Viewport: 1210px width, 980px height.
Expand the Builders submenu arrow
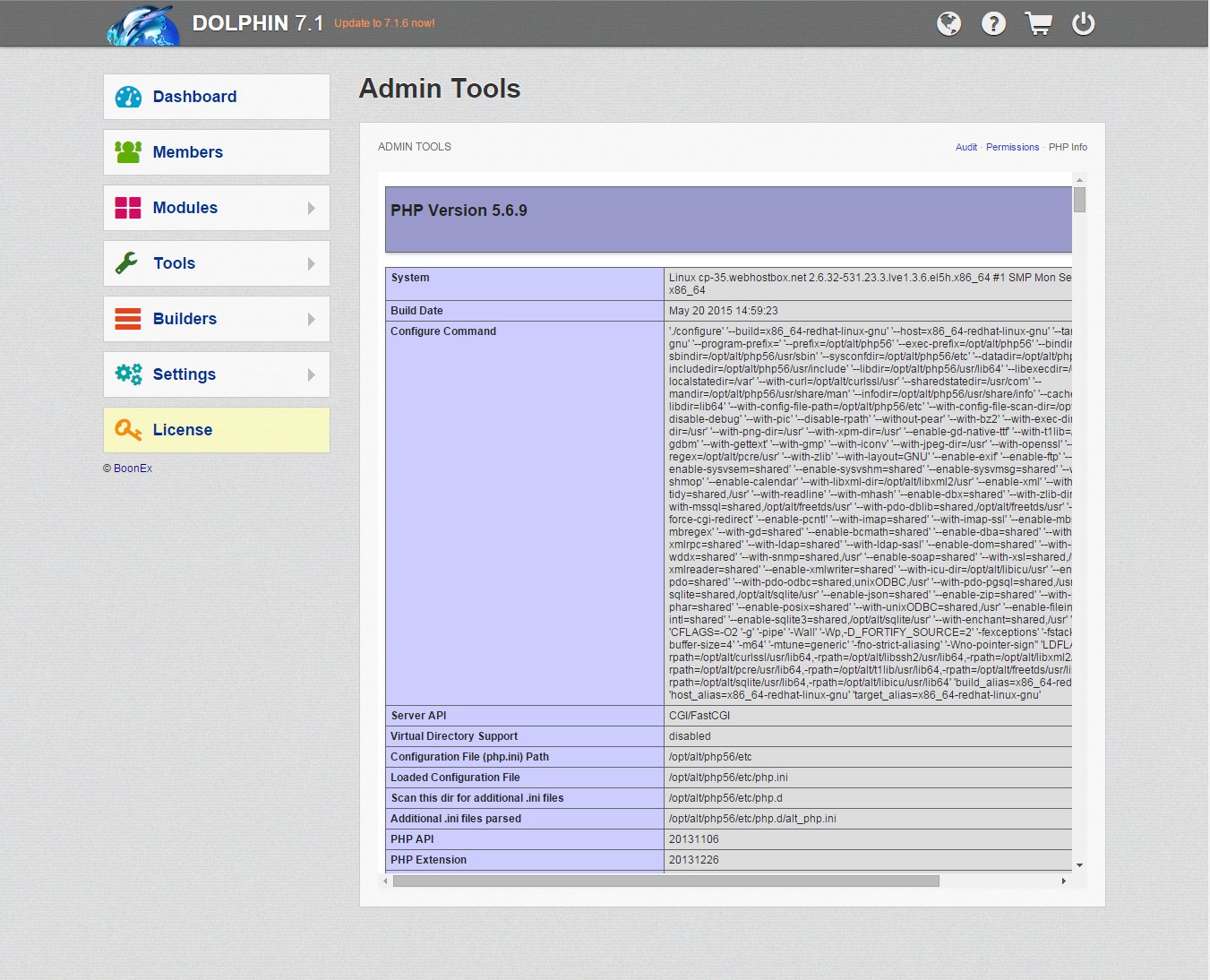coord(311,319)
